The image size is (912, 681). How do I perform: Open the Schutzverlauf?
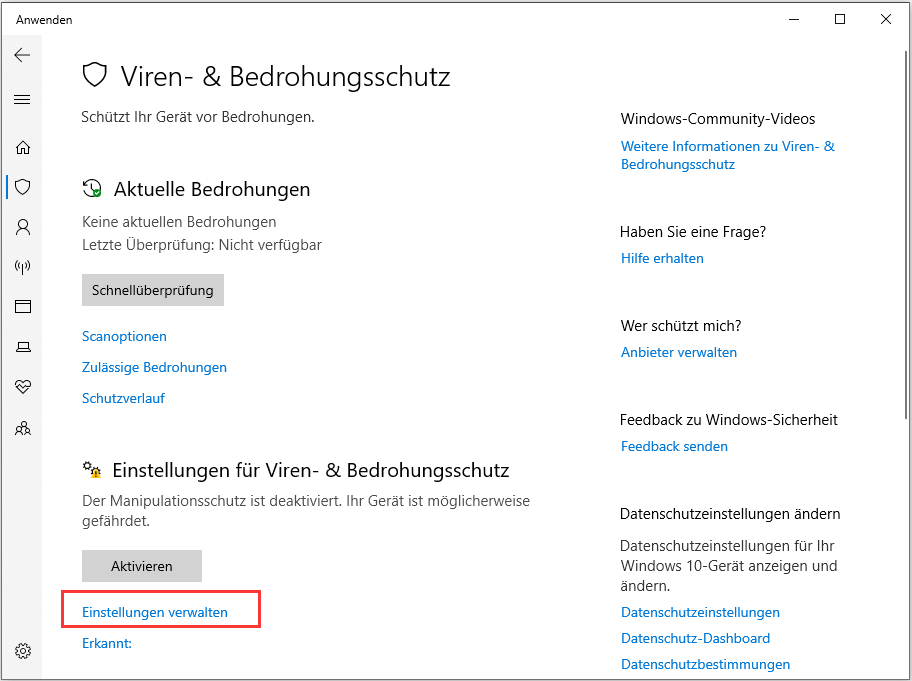[x=123, y=398]
